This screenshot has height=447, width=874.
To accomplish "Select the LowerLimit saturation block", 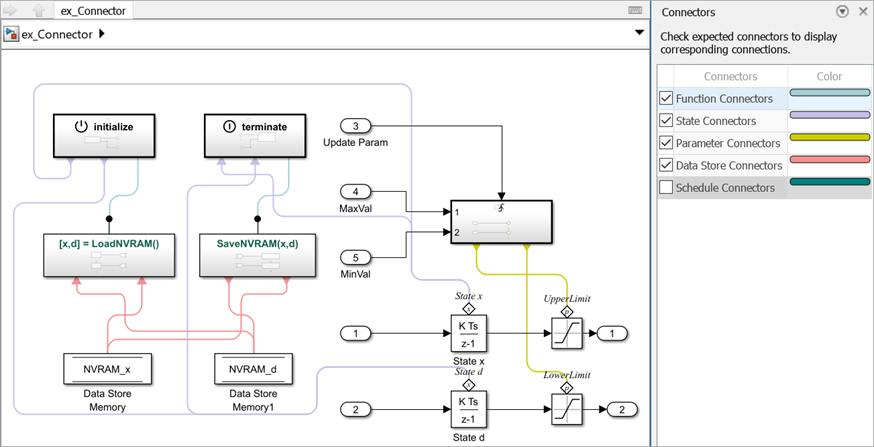I will [565, 409].
